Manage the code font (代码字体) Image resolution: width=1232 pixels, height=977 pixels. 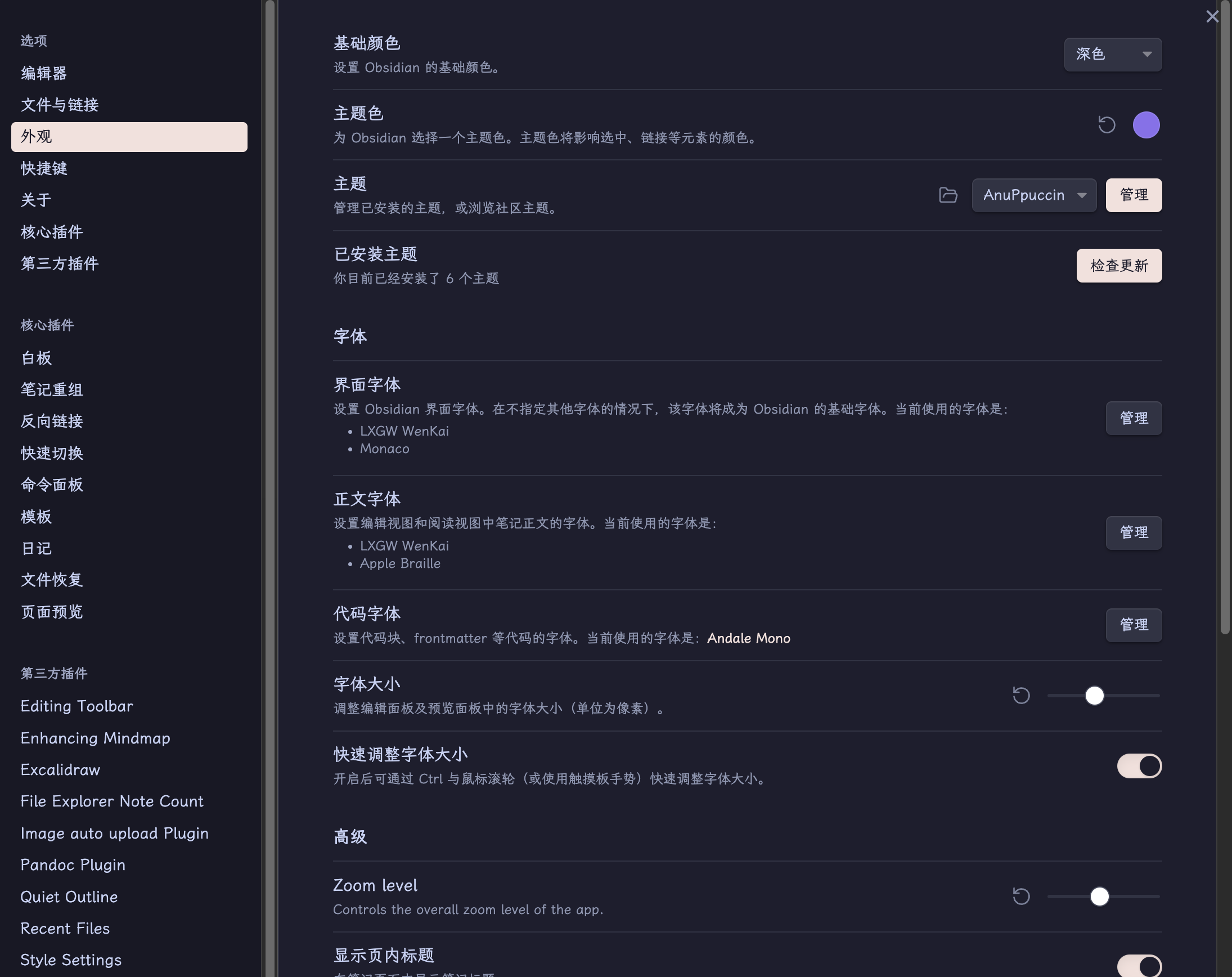coord(1133,624)
